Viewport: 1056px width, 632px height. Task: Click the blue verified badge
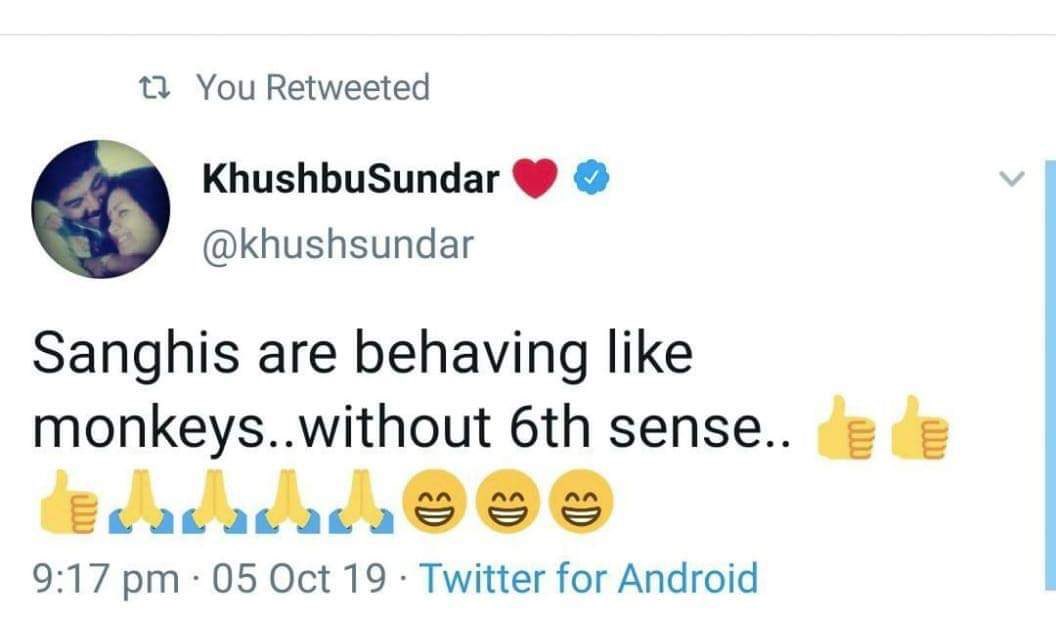click(x=587, y=179)
